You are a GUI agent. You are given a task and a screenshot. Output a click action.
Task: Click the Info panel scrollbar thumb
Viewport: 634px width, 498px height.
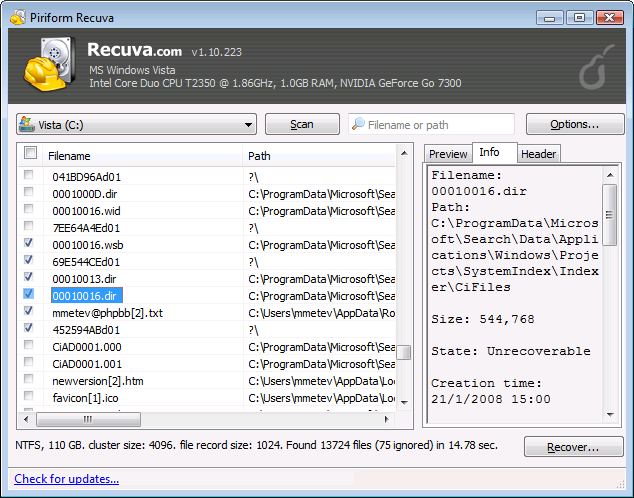tap(610, 215)
